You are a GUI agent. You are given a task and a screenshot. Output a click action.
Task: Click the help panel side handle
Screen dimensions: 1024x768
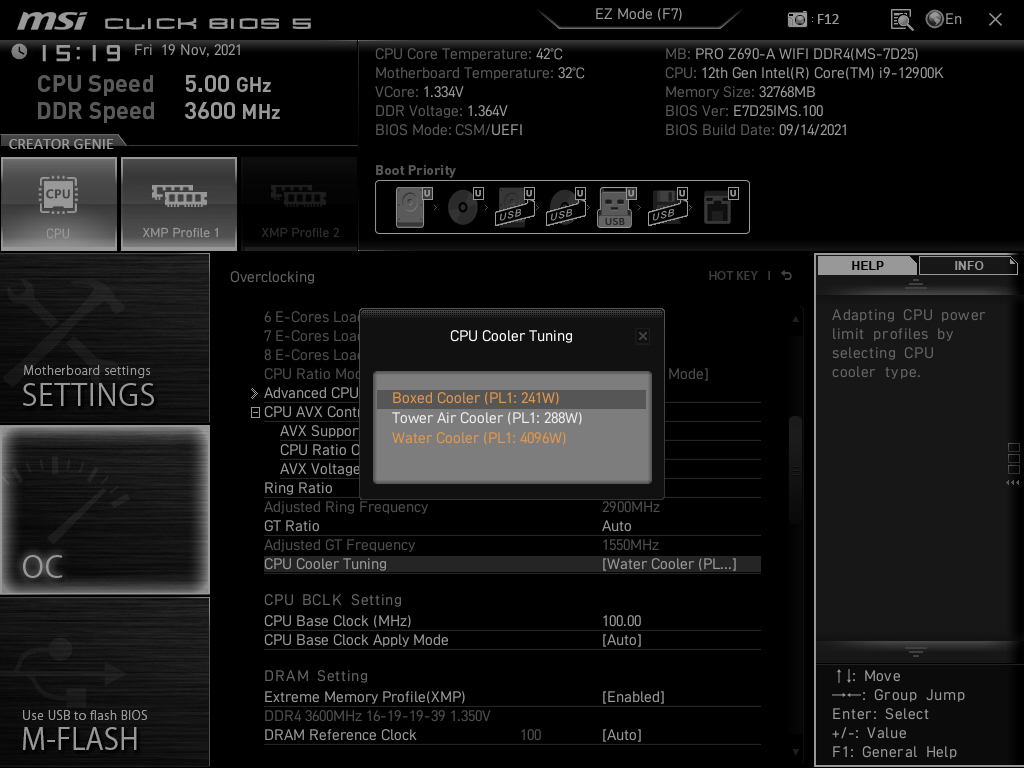click(1013, 464)
